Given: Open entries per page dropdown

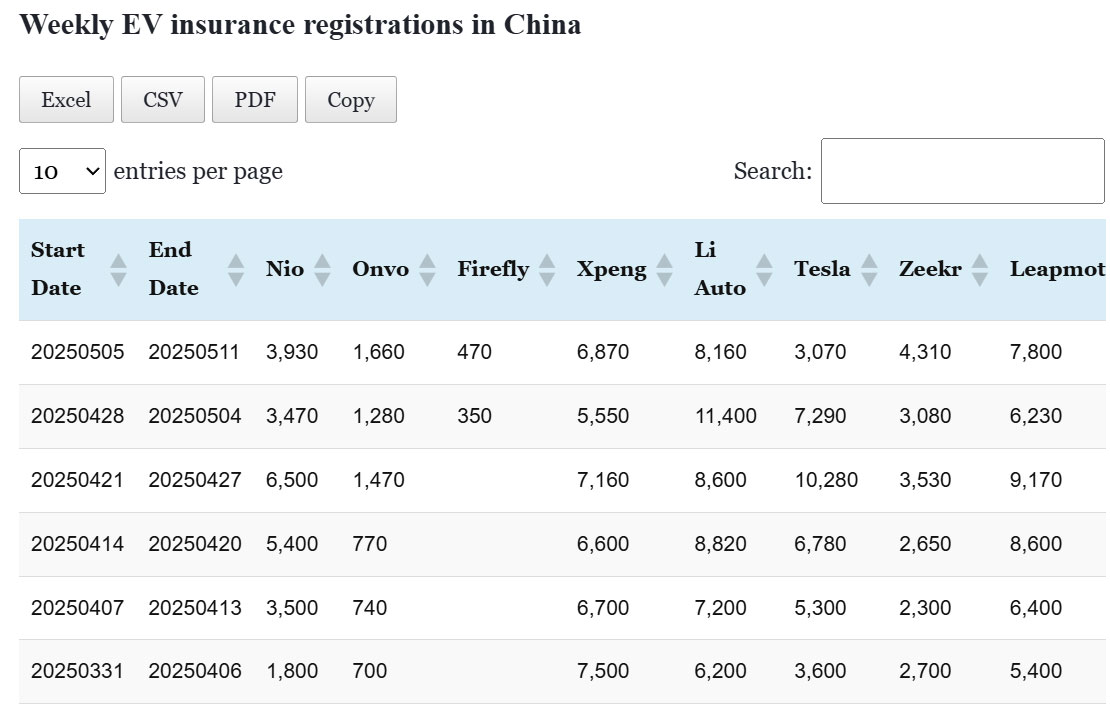Looking at the screenshot, I should [62, 171].
